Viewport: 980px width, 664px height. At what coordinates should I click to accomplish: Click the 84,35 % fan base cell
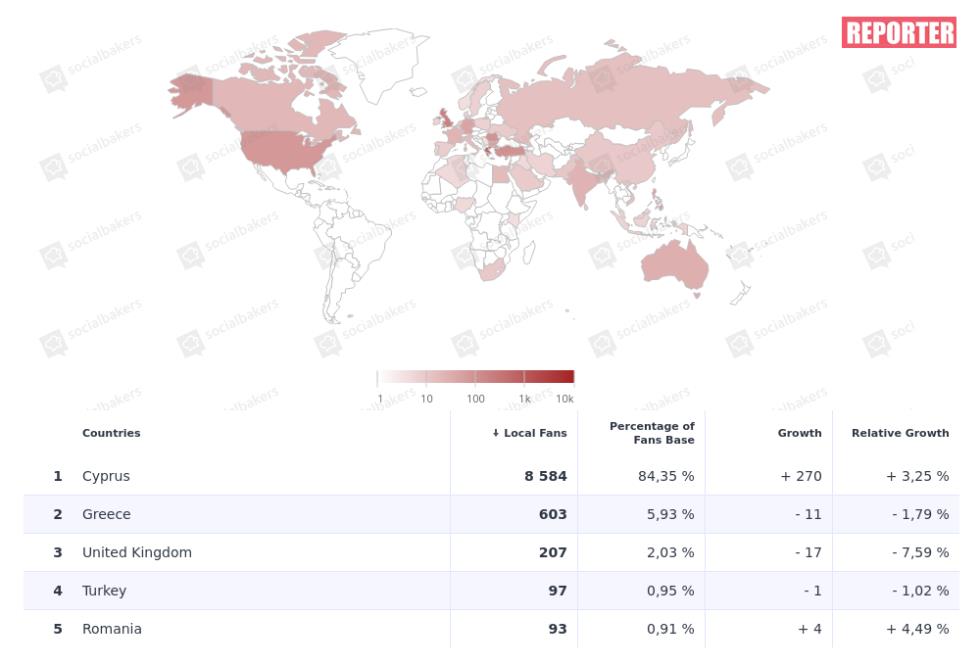[666, 476]
